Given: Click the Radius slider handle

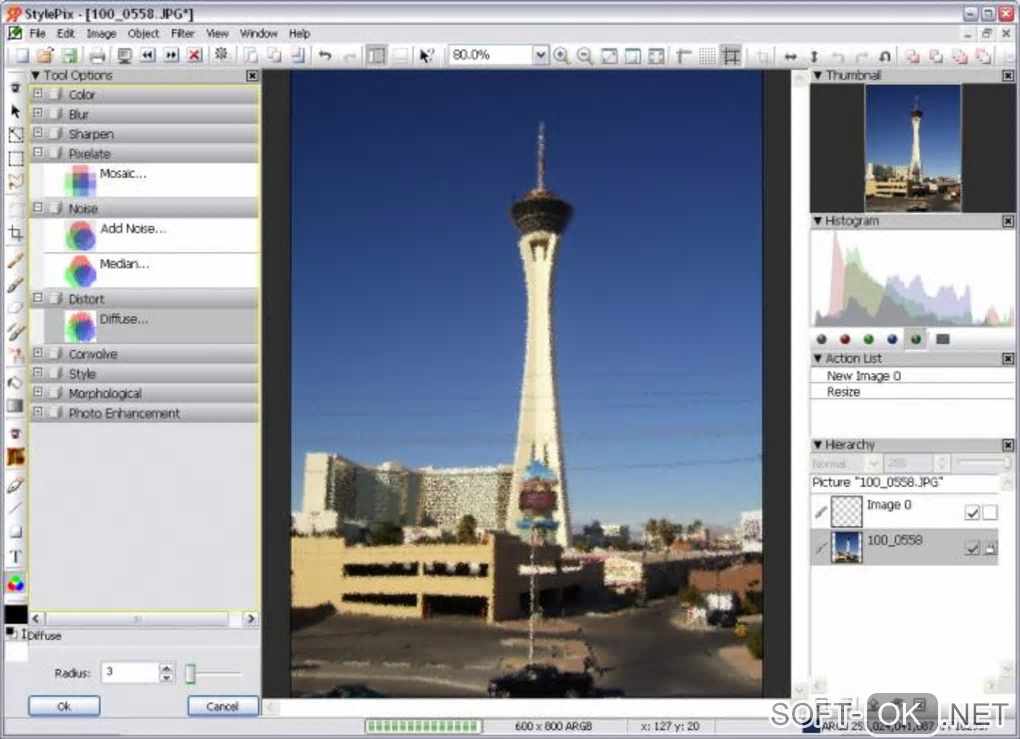Looking at the screenshot, I should click(190, 674).
